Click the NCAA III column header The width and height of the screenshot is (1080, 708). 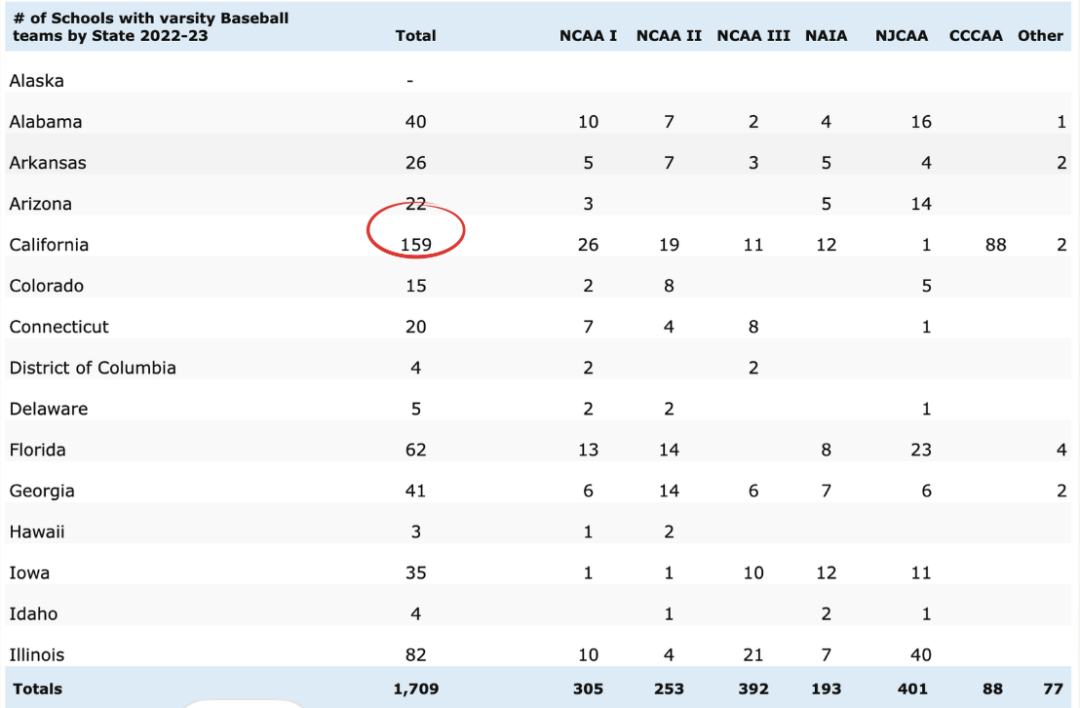point(753,36)
